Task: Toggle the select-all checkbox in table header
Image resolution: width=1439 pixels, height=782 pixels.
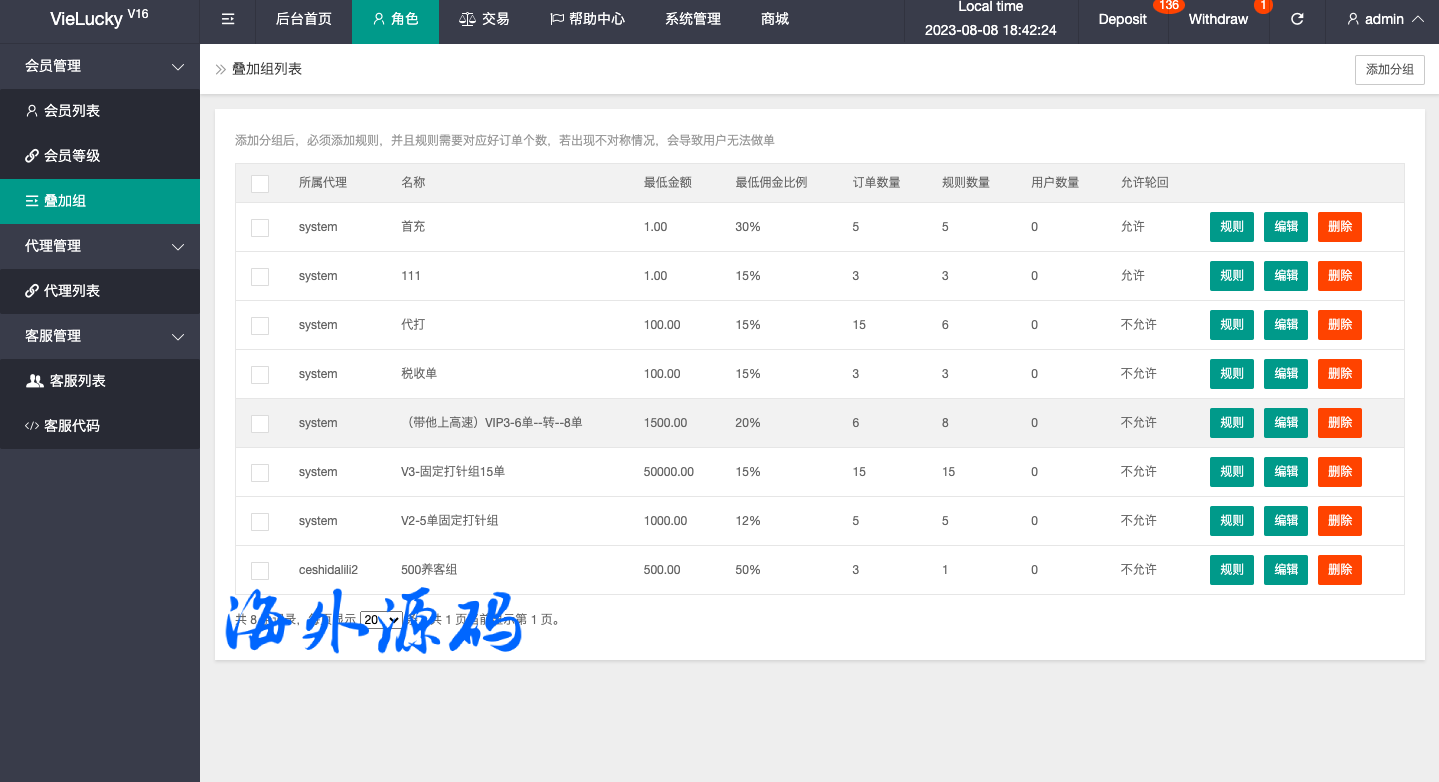Action: coord(260,183)
